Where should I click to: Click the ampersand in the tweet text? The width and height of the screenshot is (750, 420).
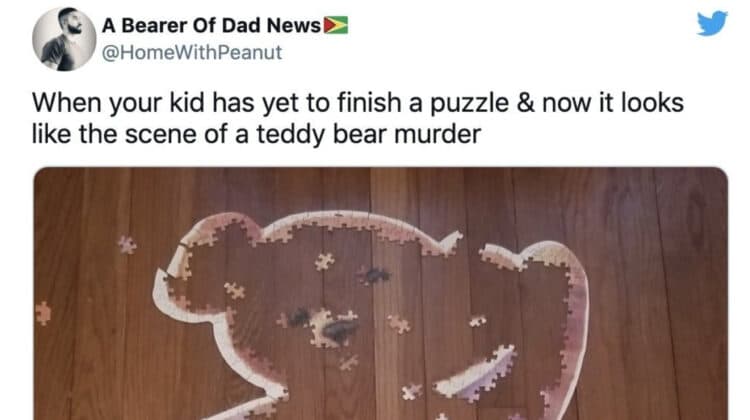526,103
